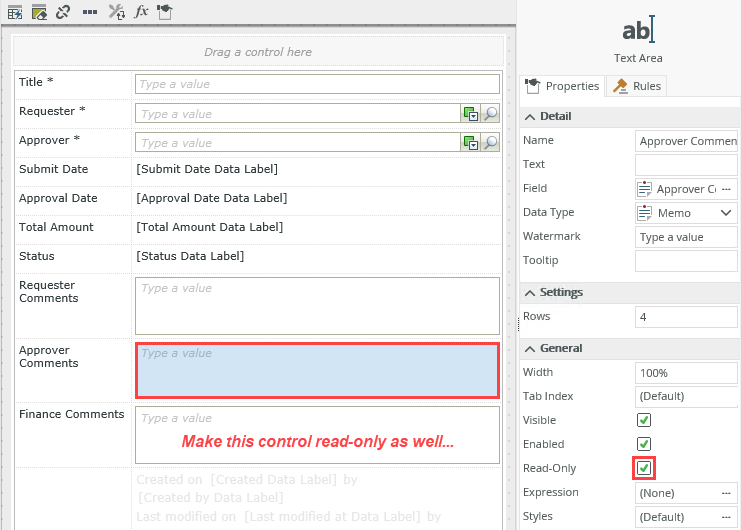Select the Status Data Label
Viewport: 741px width, 530px height.
[190, 256]
